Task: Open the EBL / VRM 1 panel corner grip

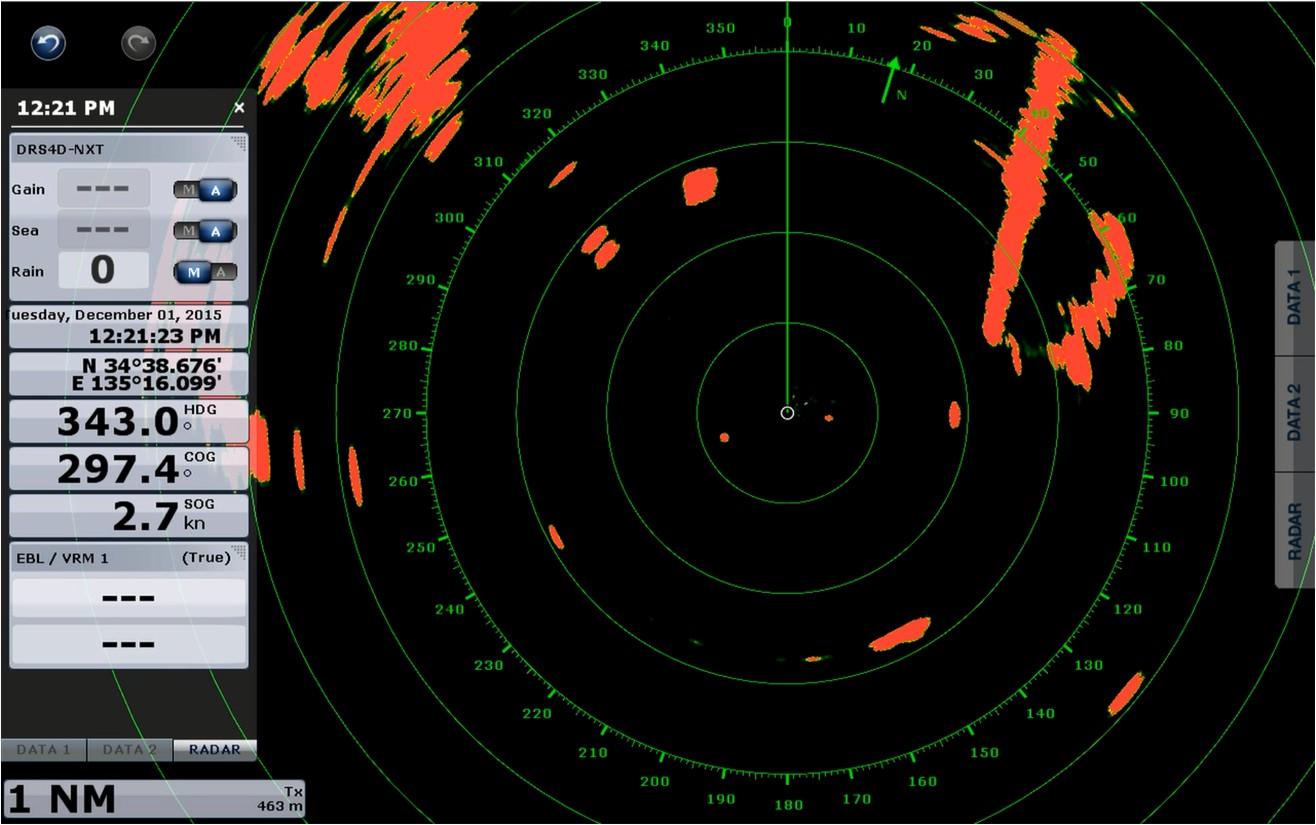Action: click(x=238, y=552)
